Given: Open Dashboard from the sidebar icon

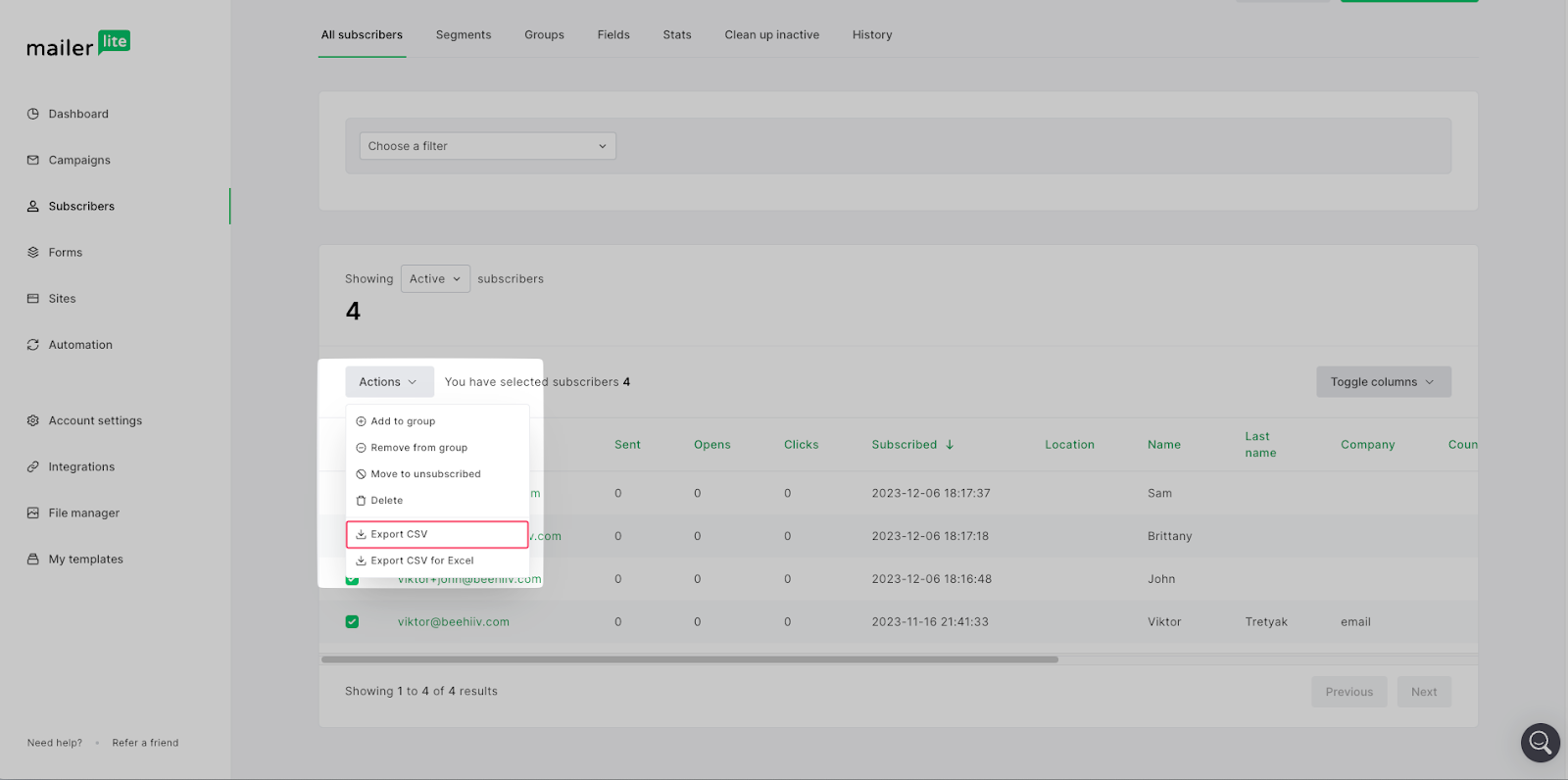Looking at the screenshot, I should [x=33, y=114].
